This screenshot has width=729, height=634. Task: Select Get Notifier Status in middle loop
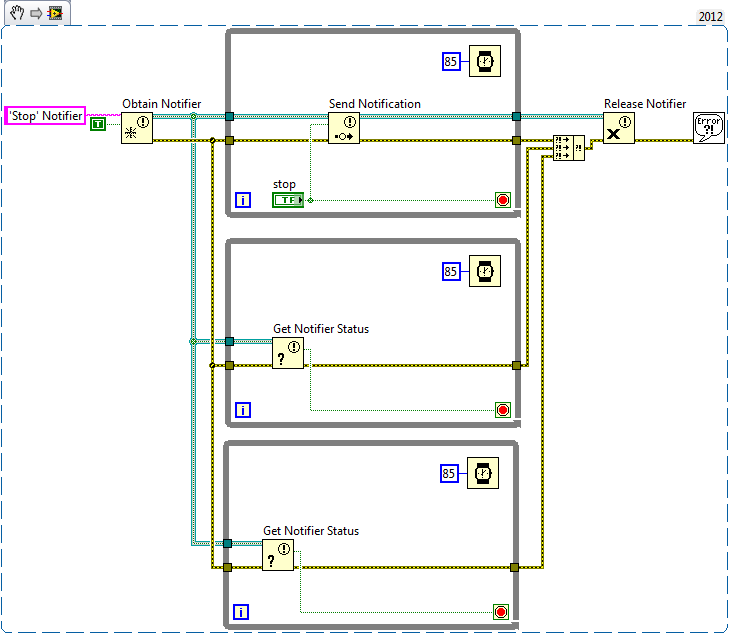[288, 353]
